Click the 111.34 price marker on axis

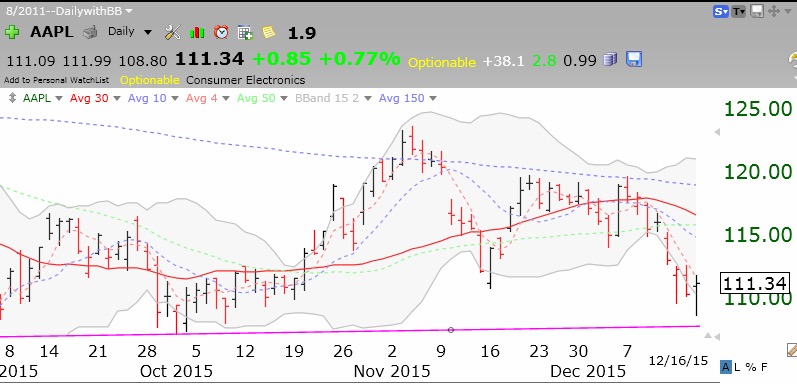point(755,283)
